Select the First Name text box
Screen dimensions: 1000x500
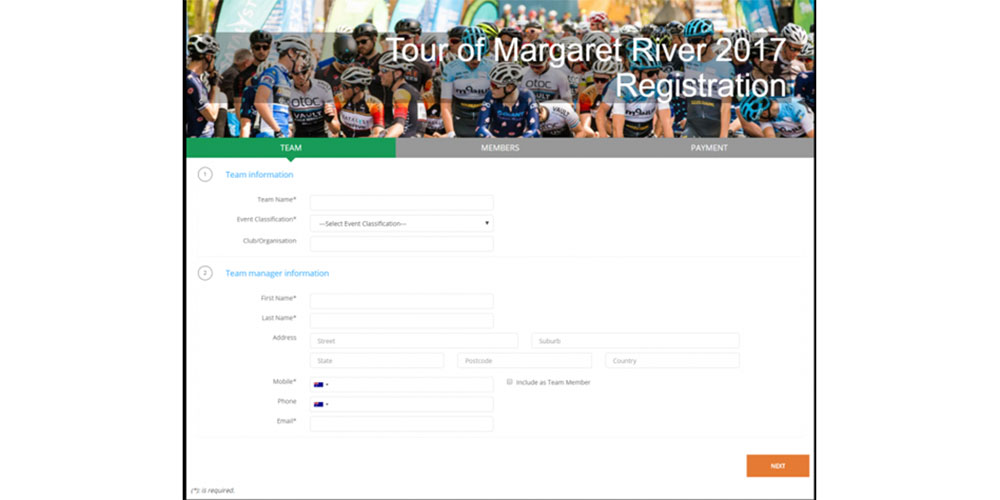pyautogui.click(x=401, y=301)
